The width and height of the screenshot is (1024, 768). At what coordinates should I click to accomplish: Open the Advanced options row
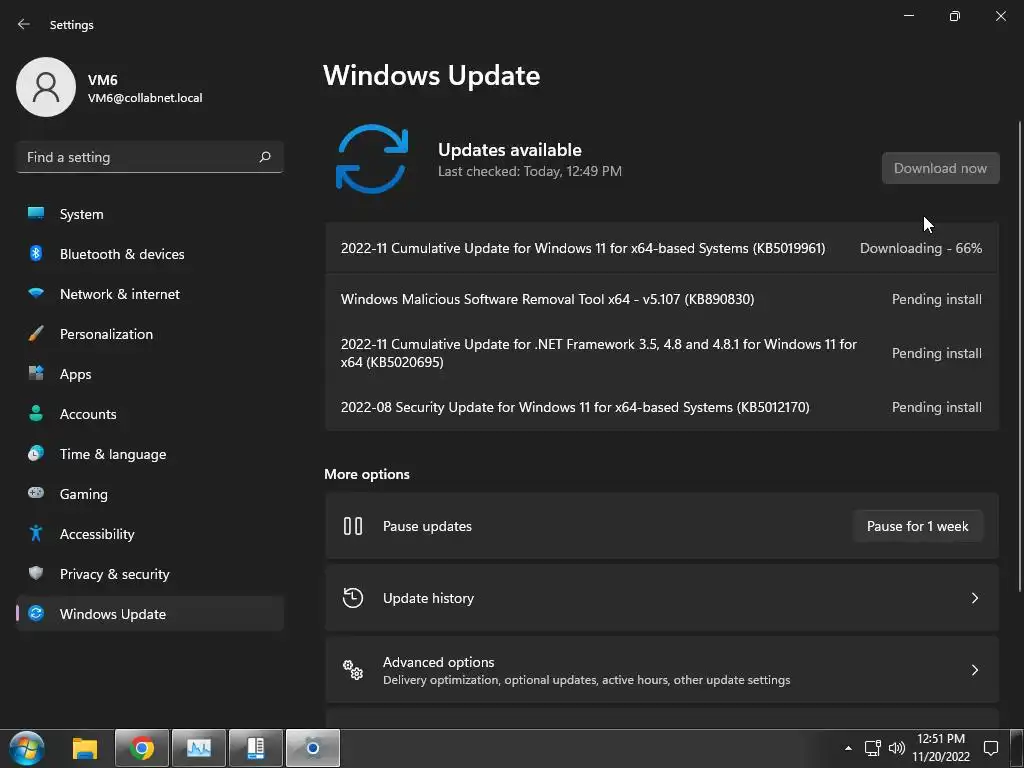coord(662,669)
